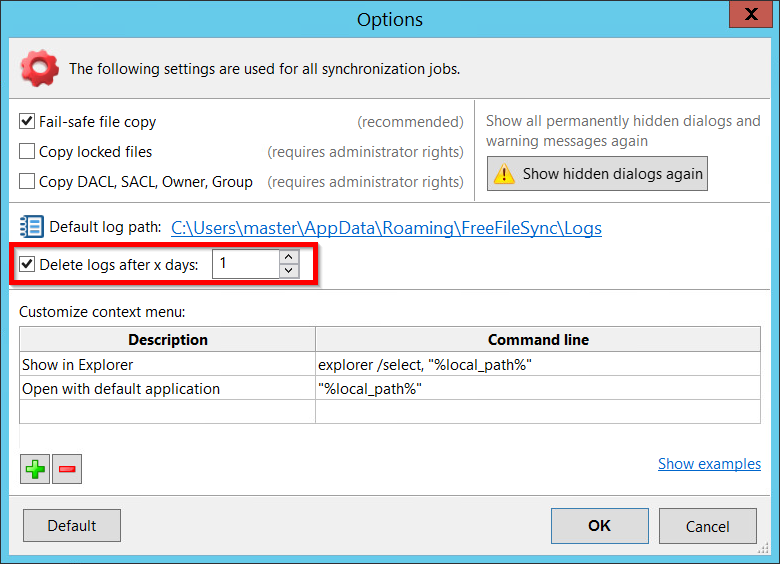
Task: Click the Customize context menu label
Action: (x=102, y=312)
